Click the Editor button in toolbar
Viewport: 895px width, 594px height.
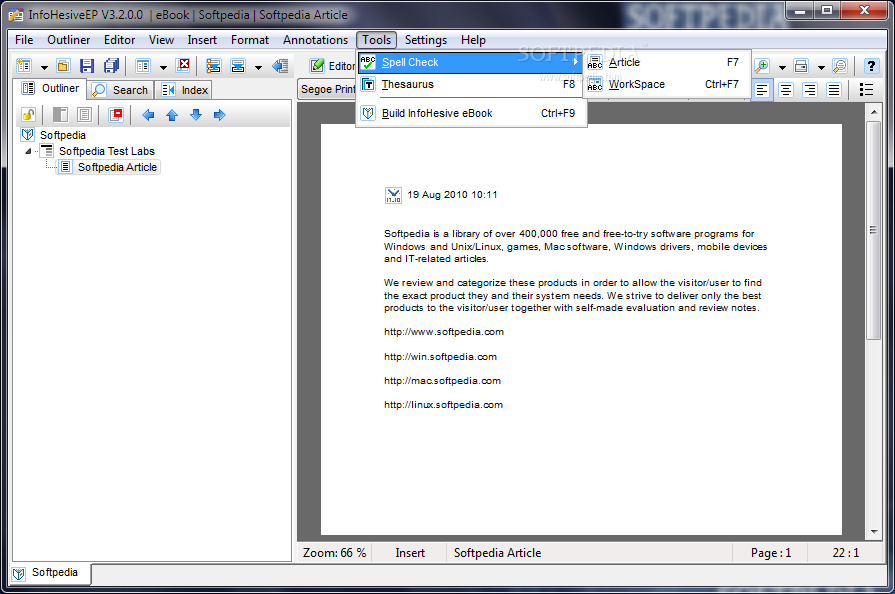click(x=333, y=66)
